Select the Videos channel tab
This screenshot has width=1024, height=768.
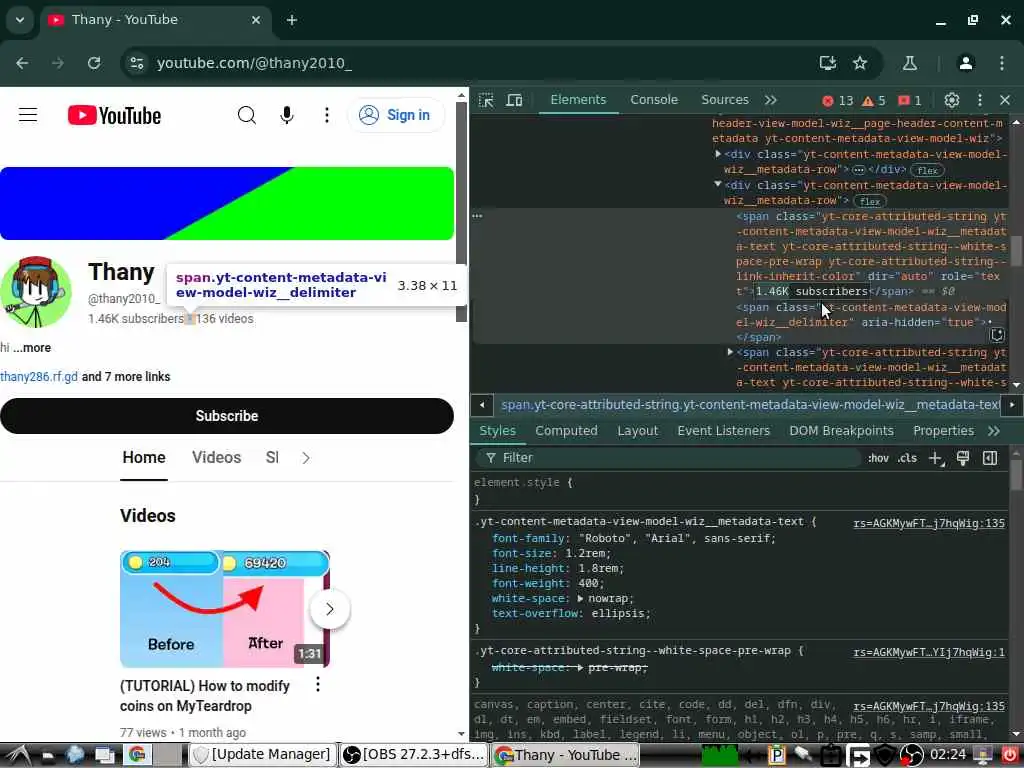point(216,457)
